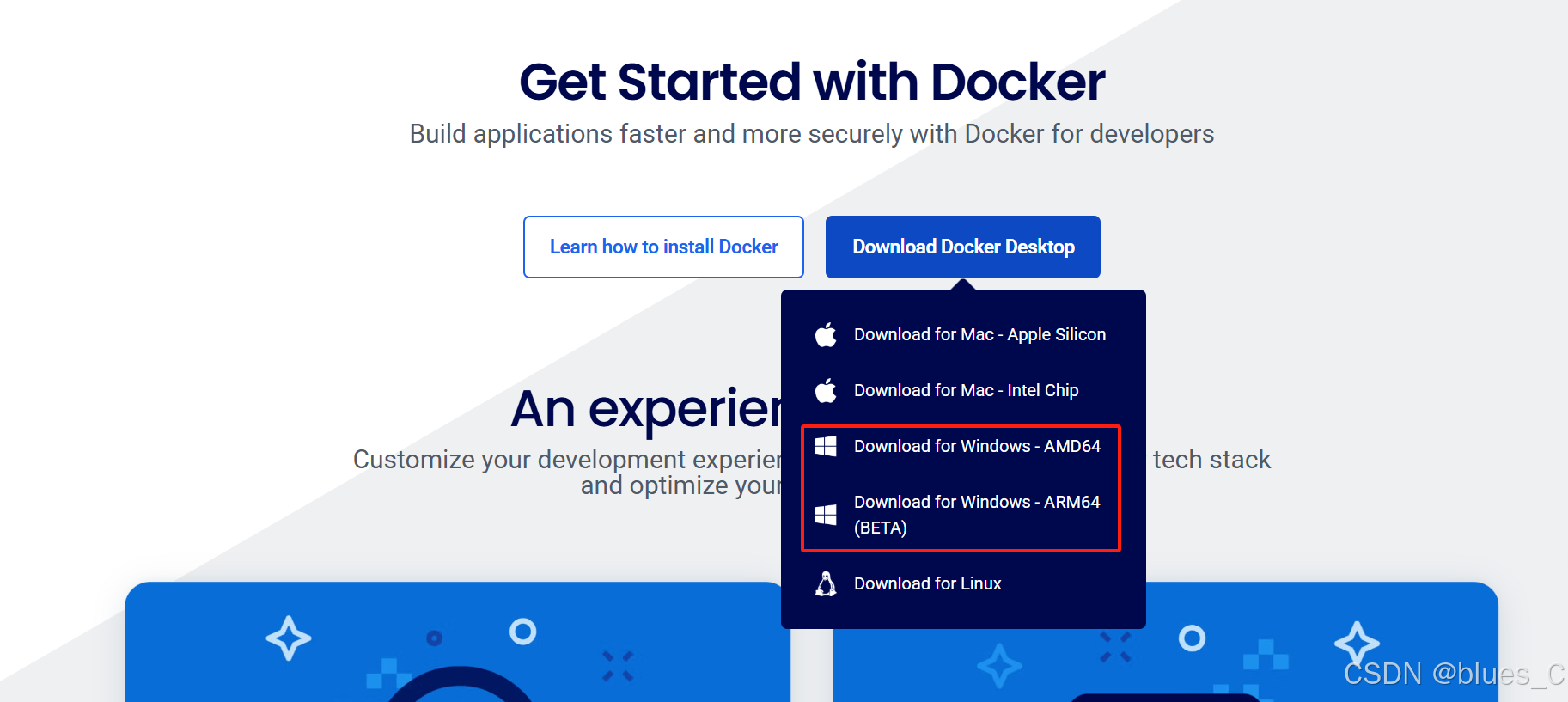Click the subtitle about building applications faster
The width and height of the screenshot is (1568, 702).
(812, 134)
